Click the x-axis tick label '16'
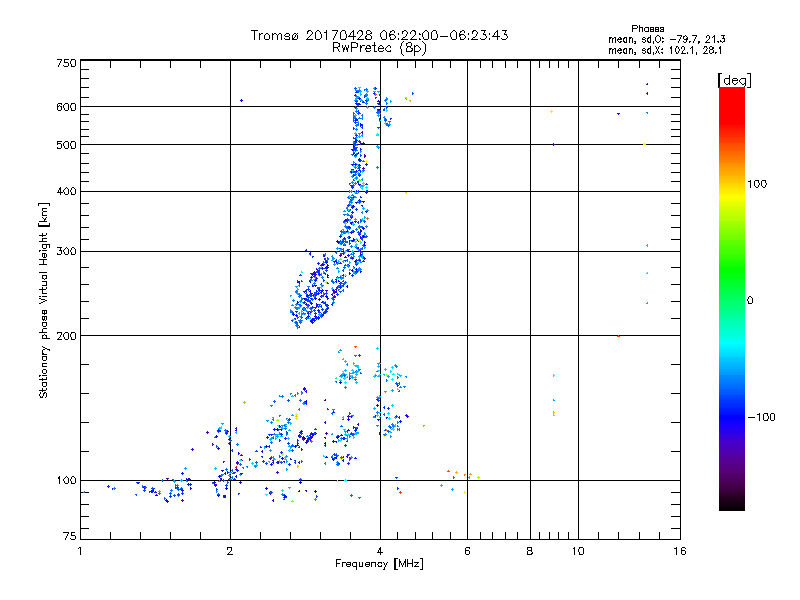 coord(680,551)
